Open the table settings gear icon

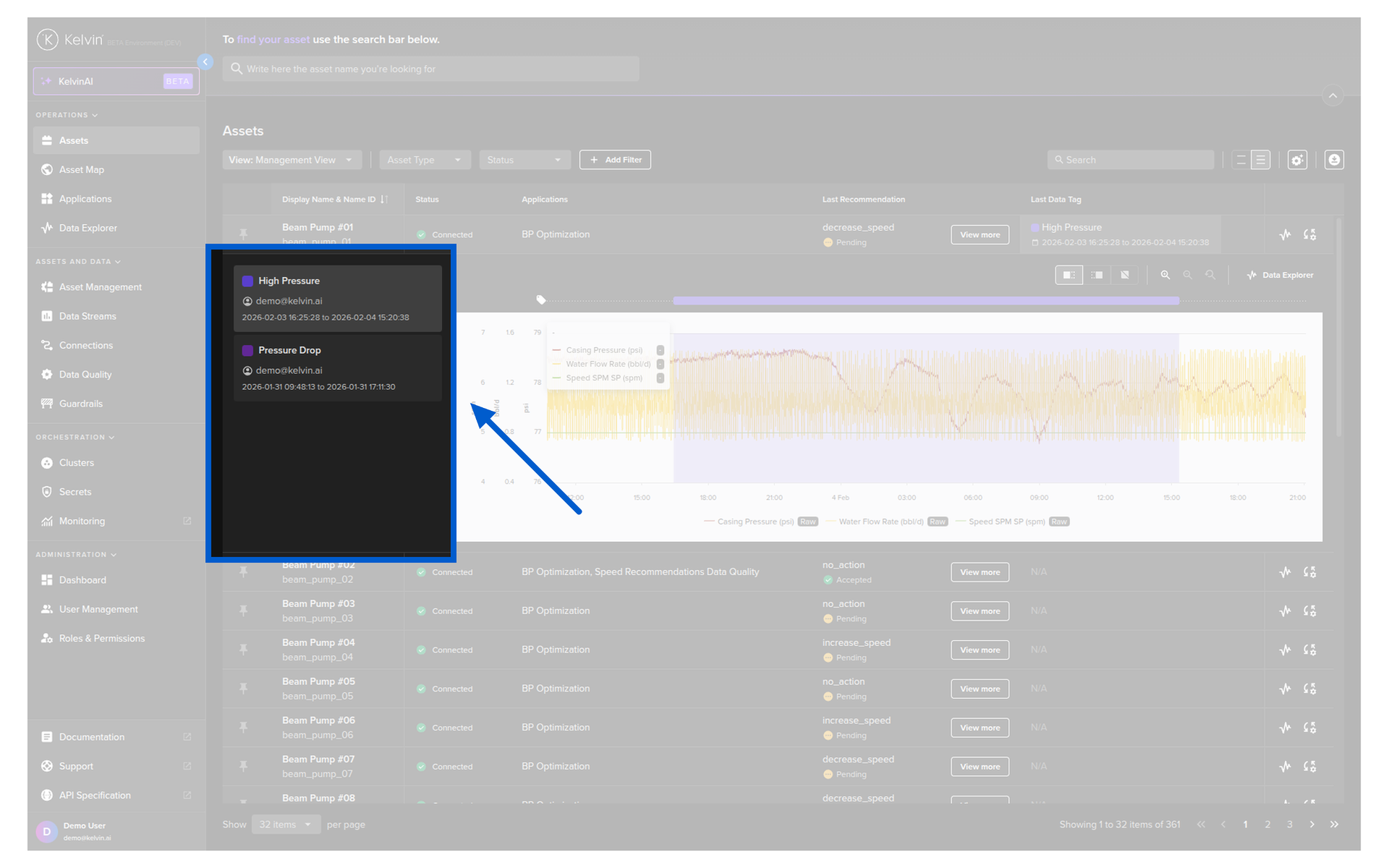pyautogui.click(x=1297, y=160)
